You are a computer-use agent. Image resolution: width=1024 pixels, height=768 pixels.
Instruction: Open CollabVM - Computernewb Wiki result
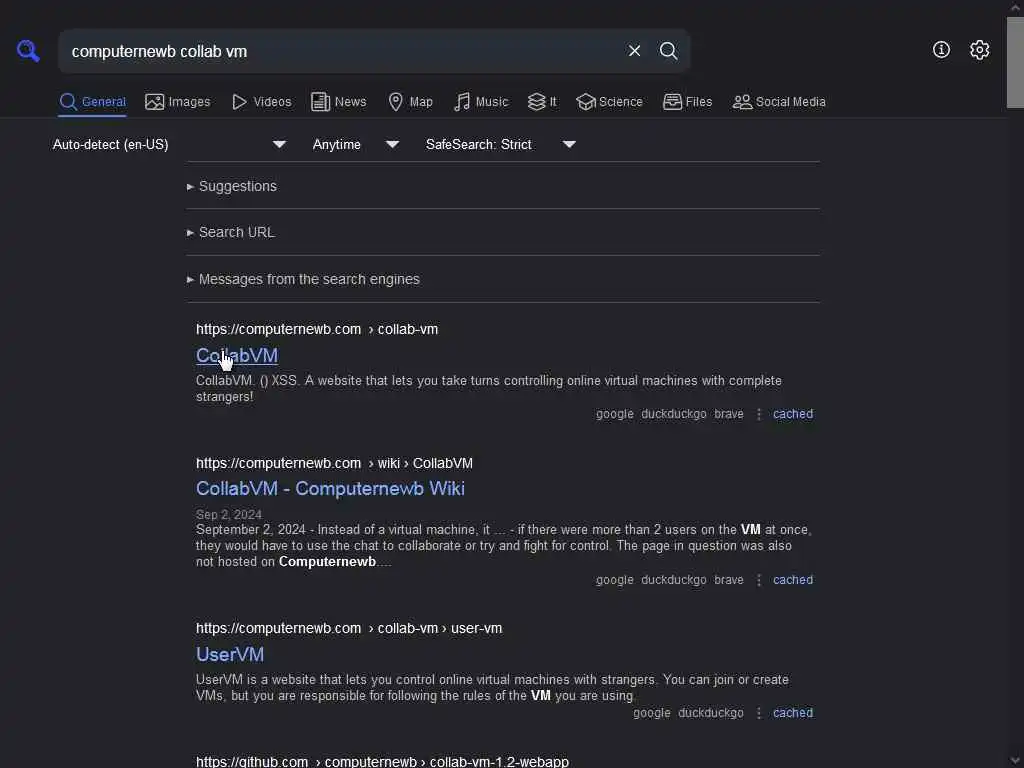click(330, 488)
